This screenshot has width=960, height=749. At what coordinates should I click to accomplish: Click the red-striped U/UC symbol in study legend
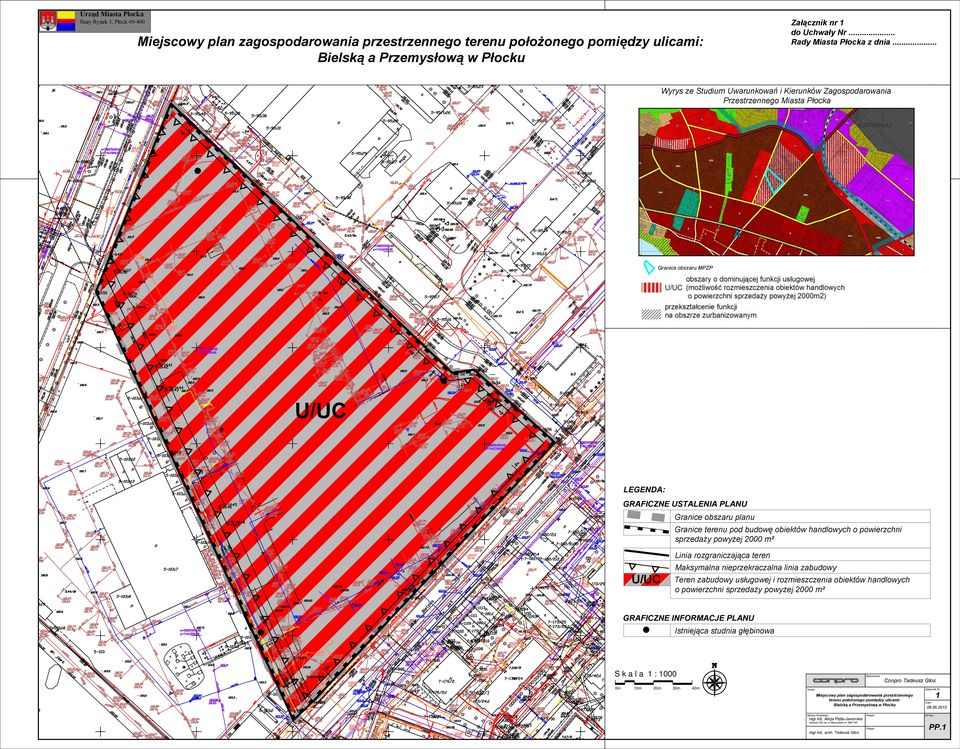click(650, 287)
